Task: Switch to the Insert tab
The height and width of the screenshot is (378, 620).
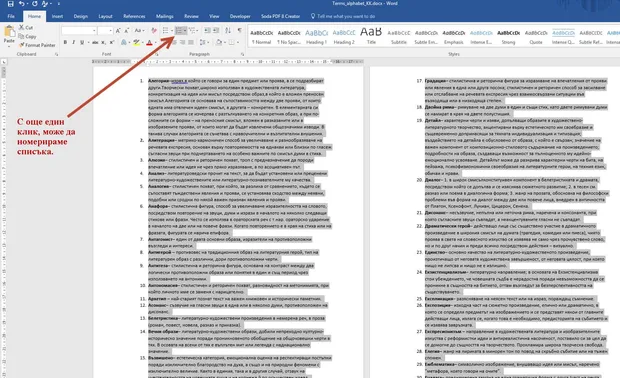Action: [57, 16]
